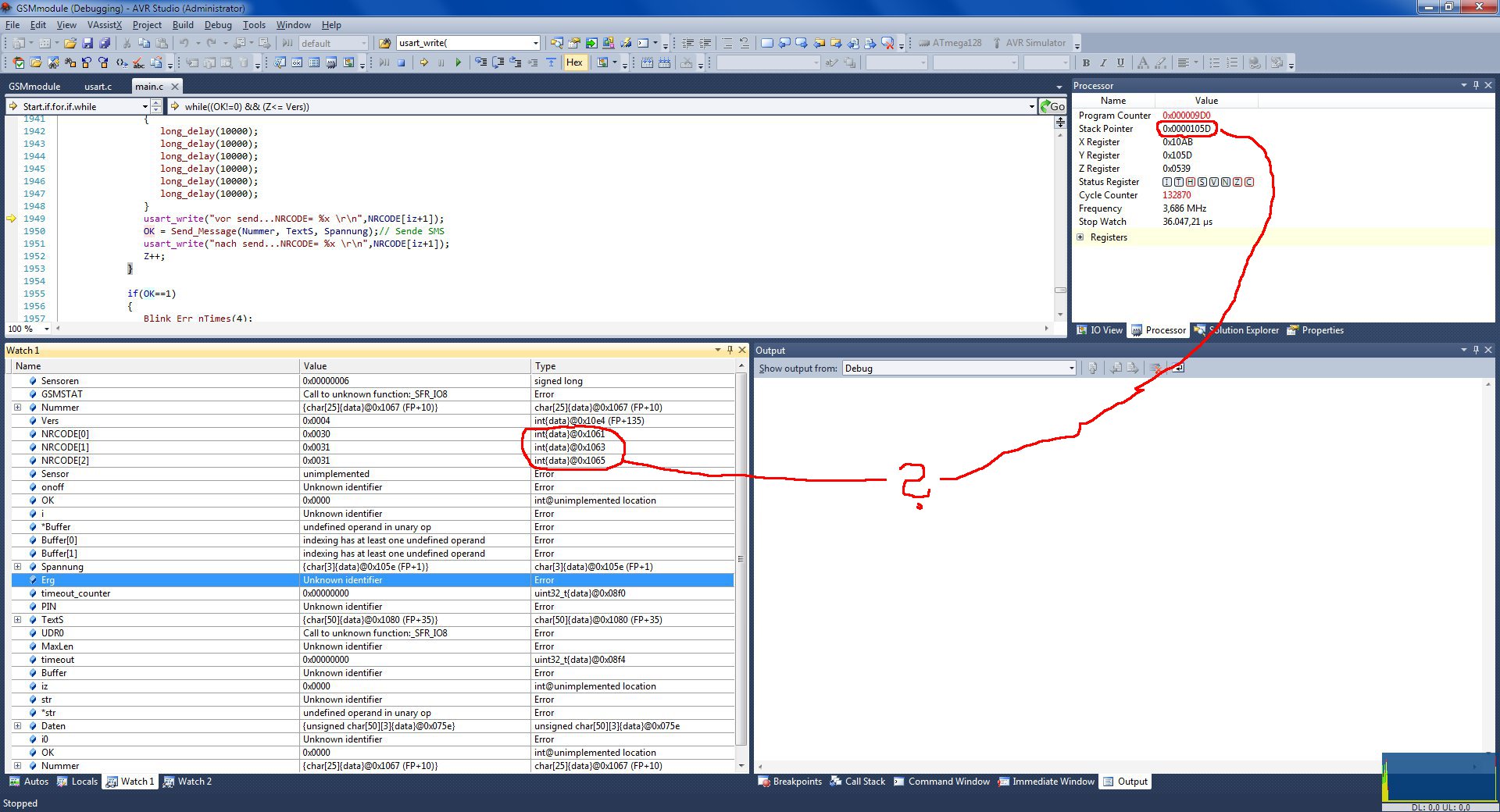Click the Show Next Statement yellow arrow icon
Viewport: 1500px width, 812px height.
point(423,62)
